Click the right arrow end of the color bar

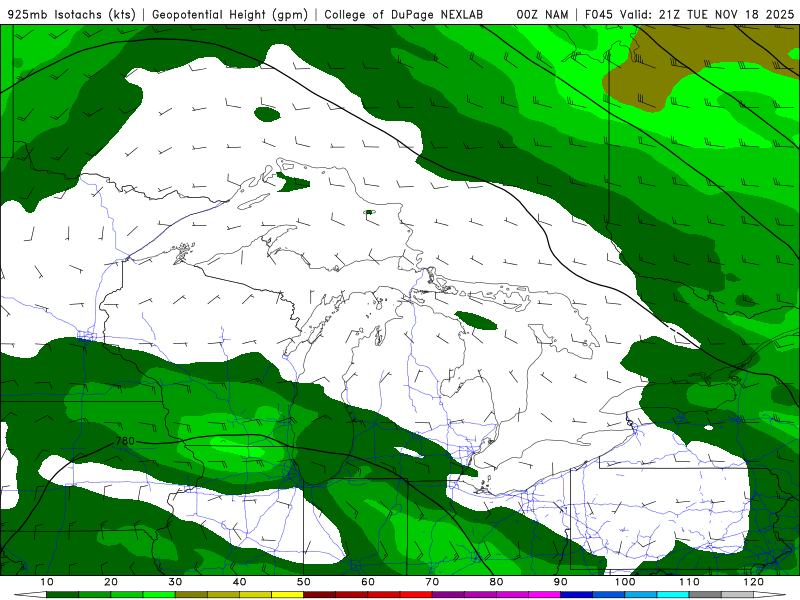pyautogui.click(x=770, y=595)
